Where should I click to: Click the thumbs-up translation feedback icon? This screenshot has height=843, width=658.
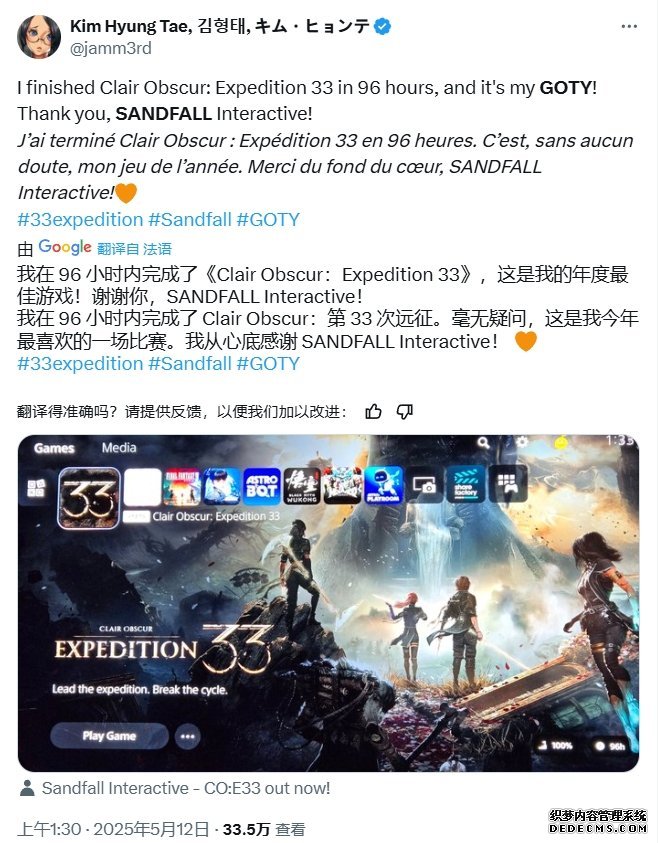click(x=373, y=412)
